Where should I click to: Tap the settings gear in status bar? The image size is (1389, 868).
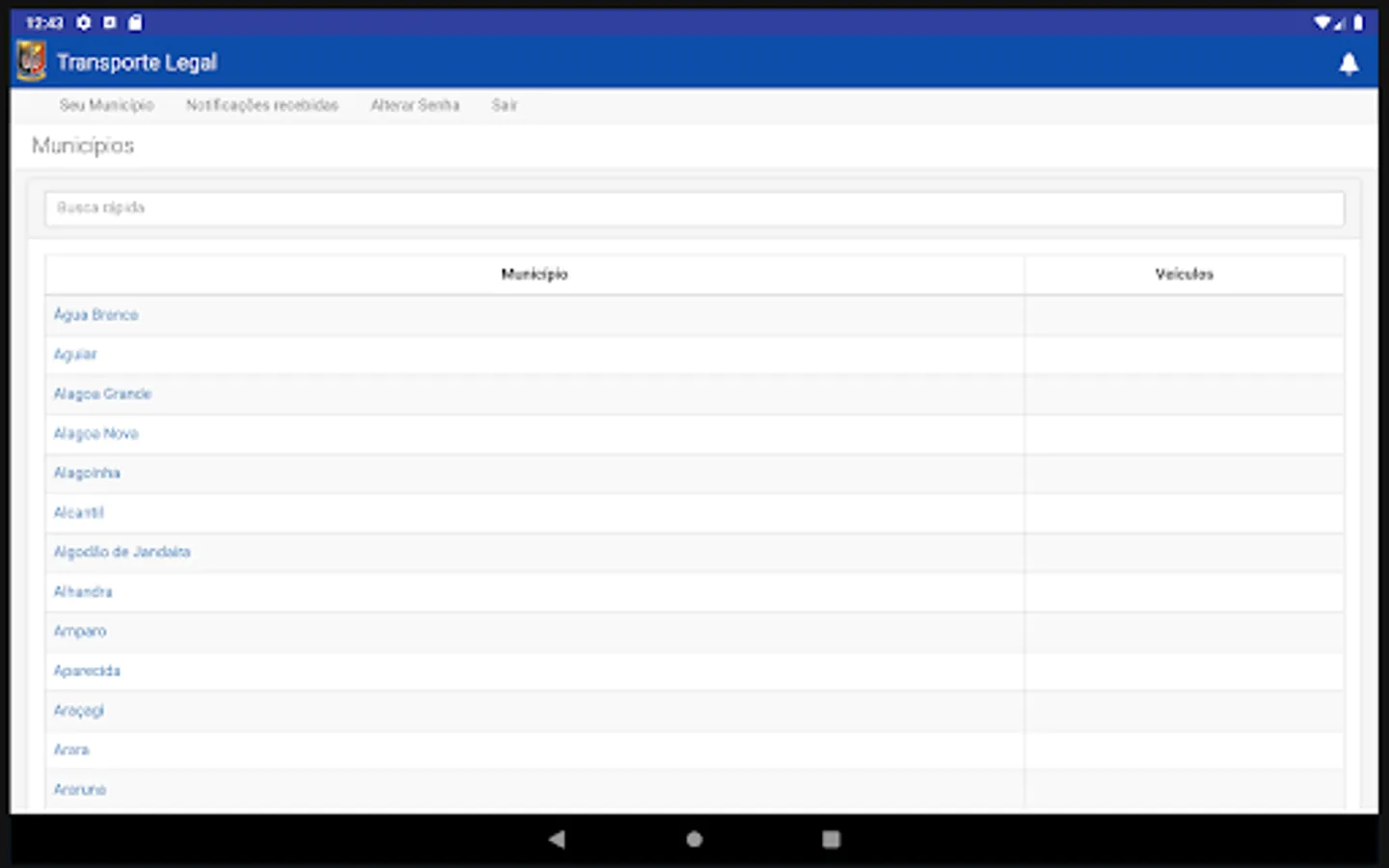click(x=84, y=22)
